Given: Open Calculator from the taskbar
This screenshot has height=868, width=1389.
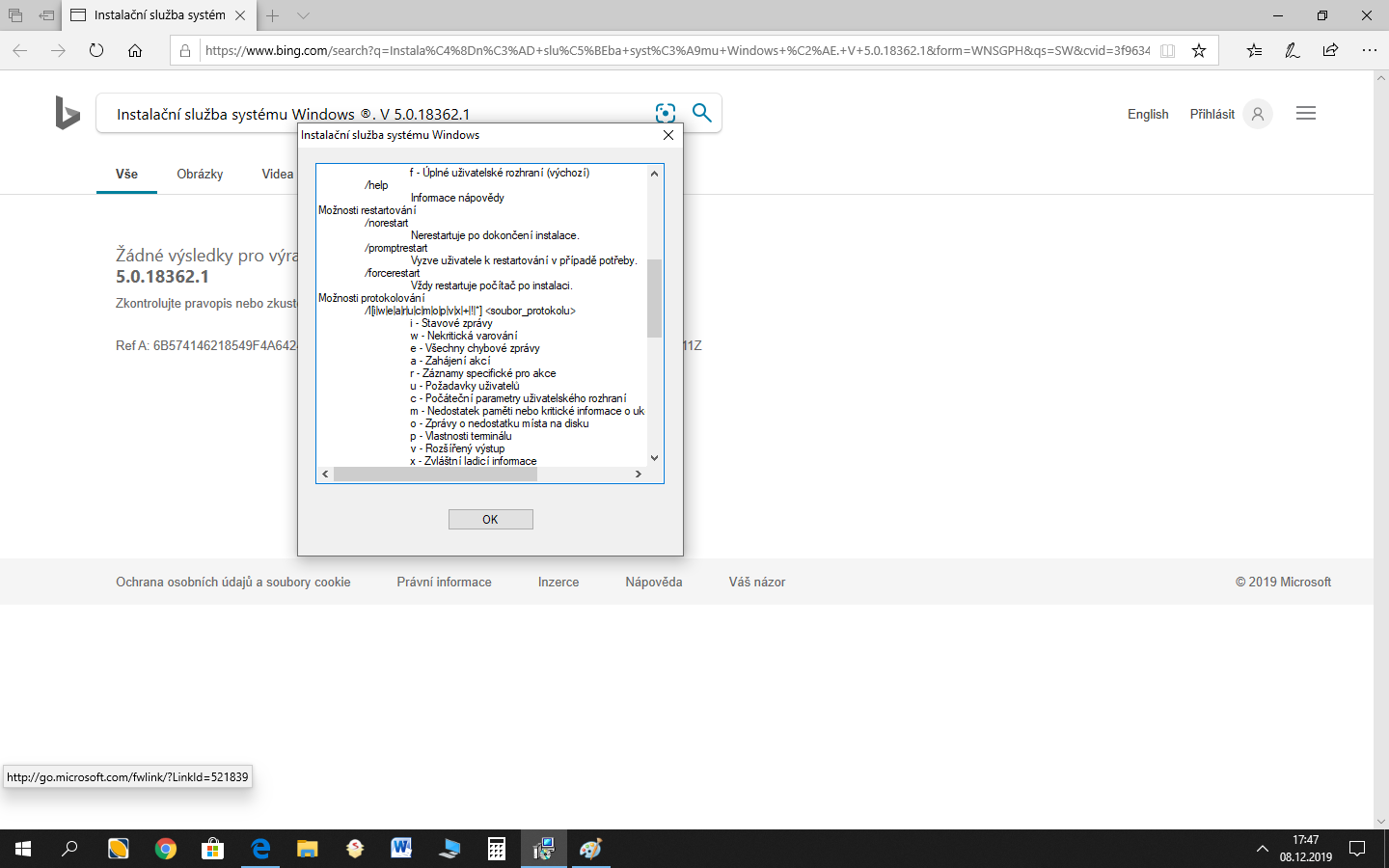Looking at the screenshot, I should [x=496, y=849].
